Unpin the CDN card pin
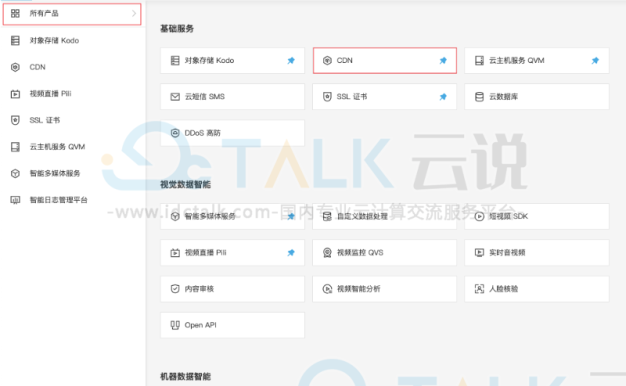 coord(443,61)
